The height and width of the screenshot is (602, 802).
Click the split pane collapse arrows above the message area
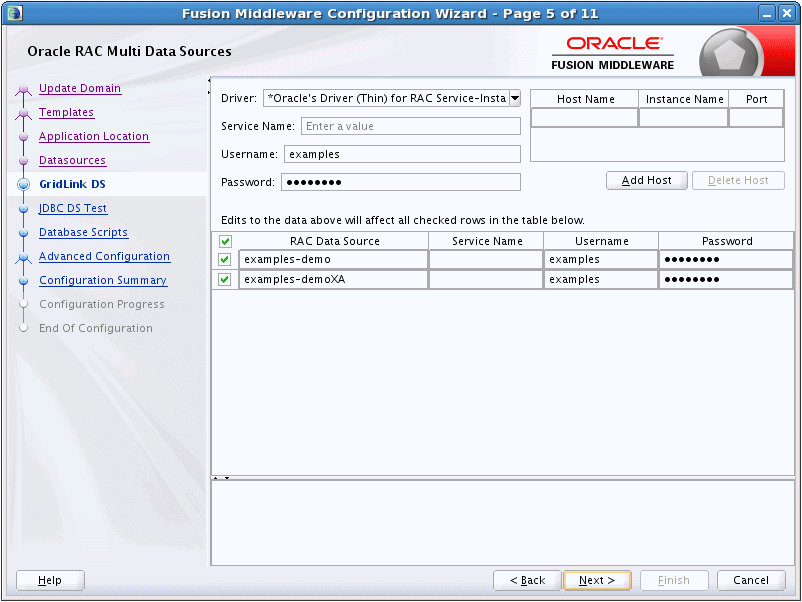point(221,478)
